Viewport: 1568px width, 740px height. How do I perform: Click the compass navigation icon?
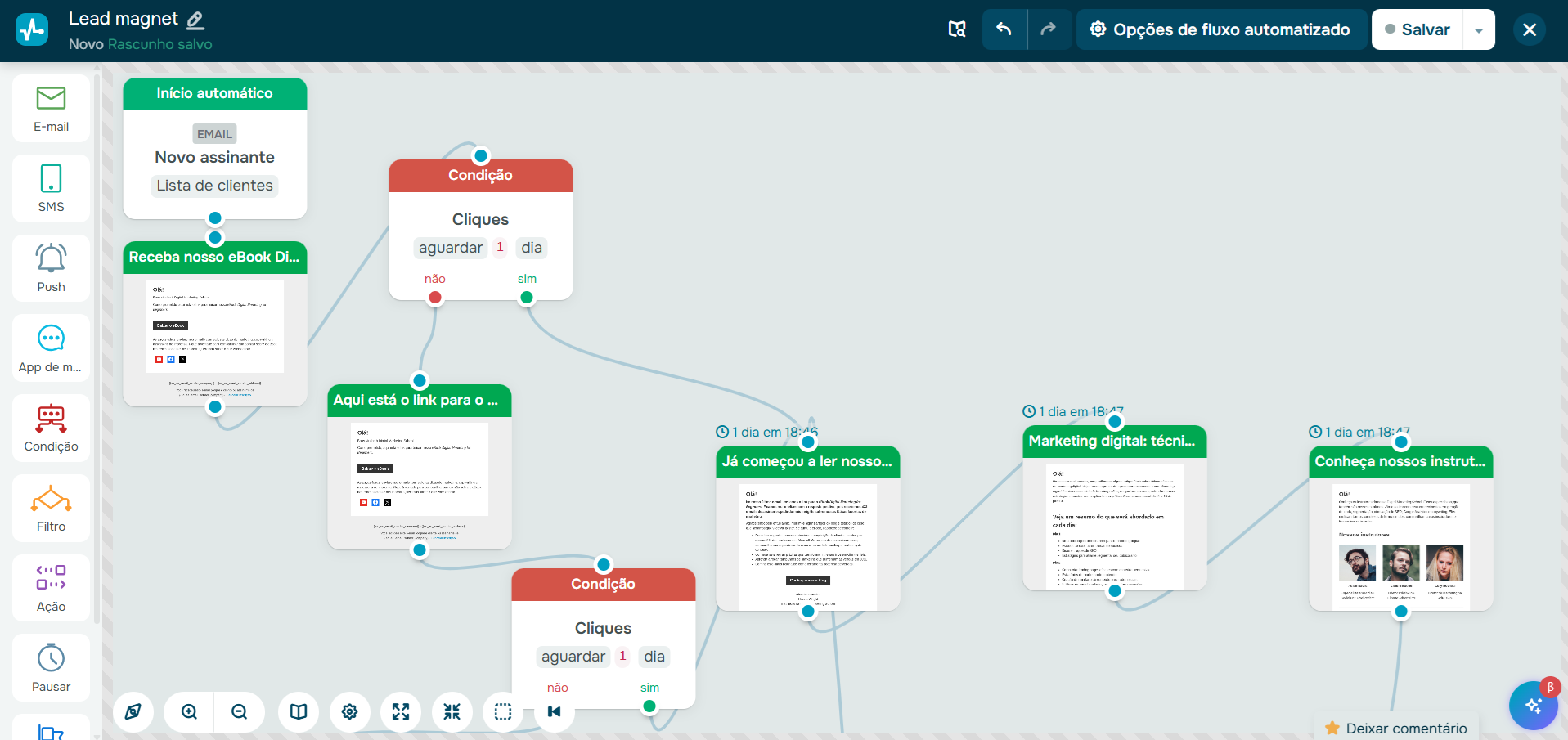[133, 711]
